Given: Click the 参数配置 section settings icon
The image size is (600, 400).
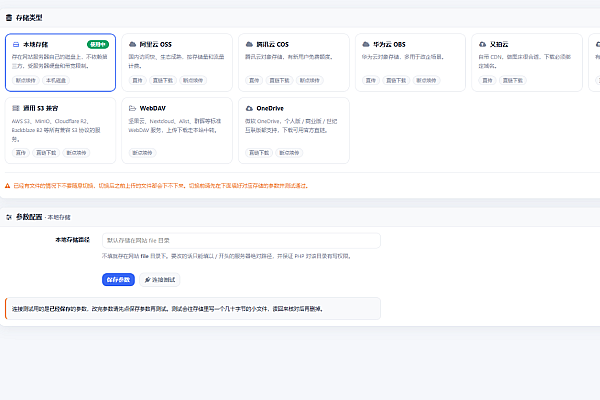Looking at the screenshot, I should 9,217.
